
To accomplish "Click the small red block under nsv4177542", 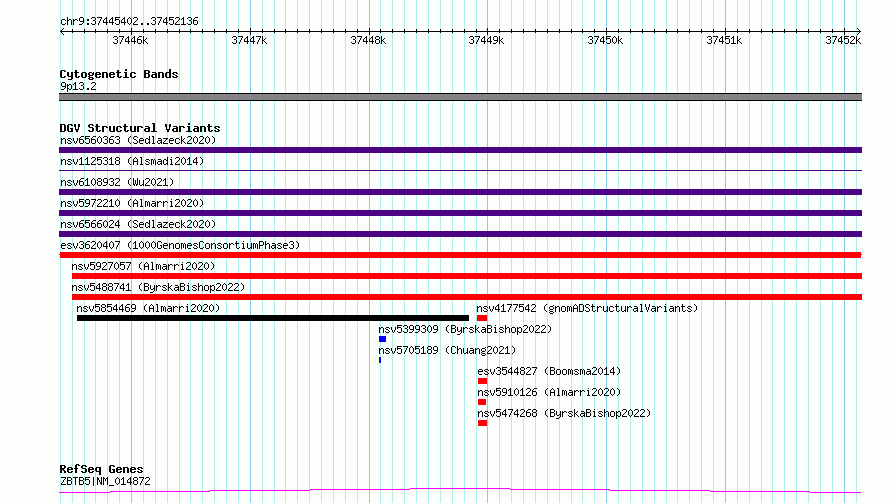I will (482, 318).
